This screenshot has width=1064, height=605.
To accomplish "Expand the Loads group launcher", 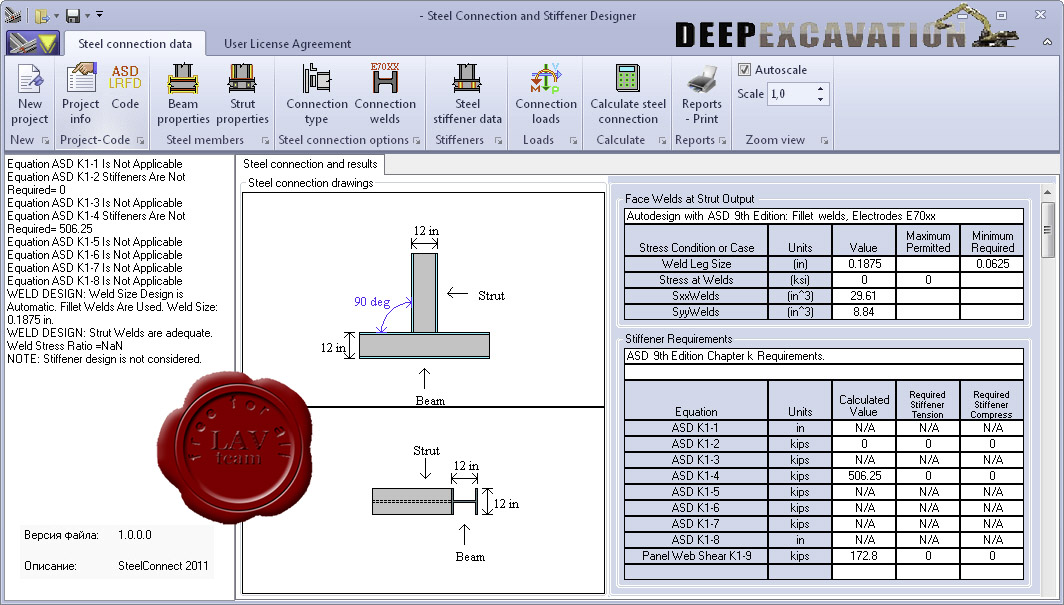I will click(x=573, y=140).
